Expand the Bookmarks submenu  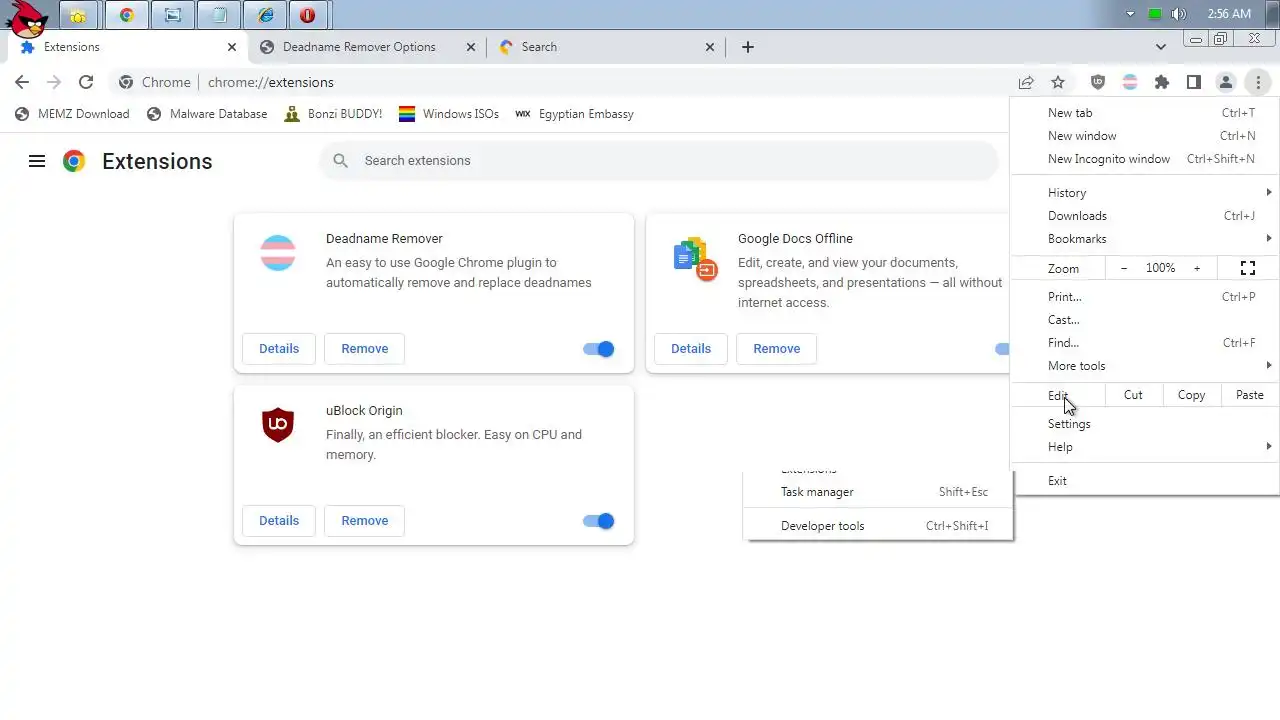coord(1145,238)
